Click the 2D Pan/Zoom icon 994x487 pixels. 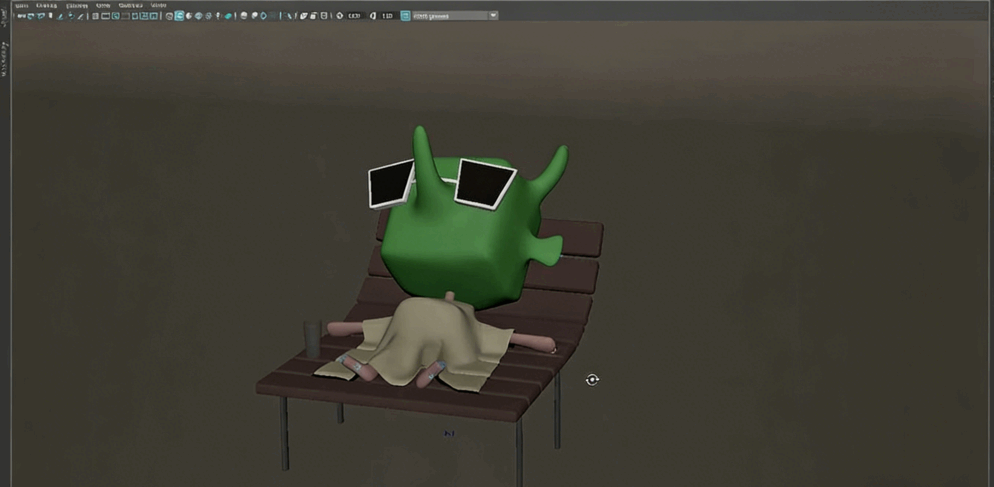(x=70, y=16)
